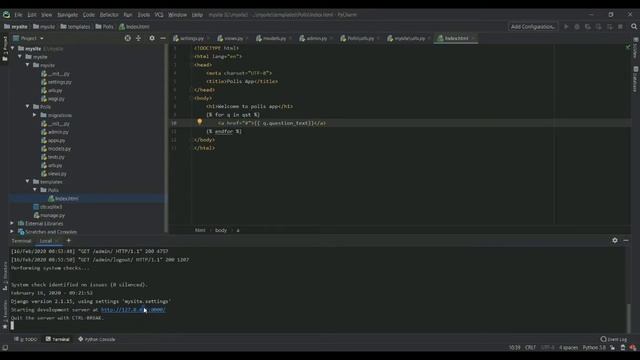Click the Add Configuration button
The height and width of the screenshot is (360, 640).
click(533, 27)
